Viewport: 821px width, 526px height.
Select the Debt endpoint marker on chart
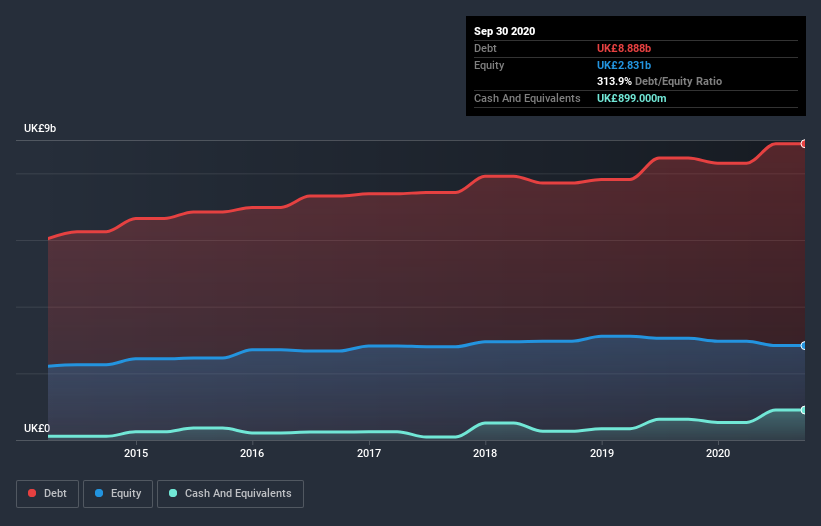(x=804, y=143)
